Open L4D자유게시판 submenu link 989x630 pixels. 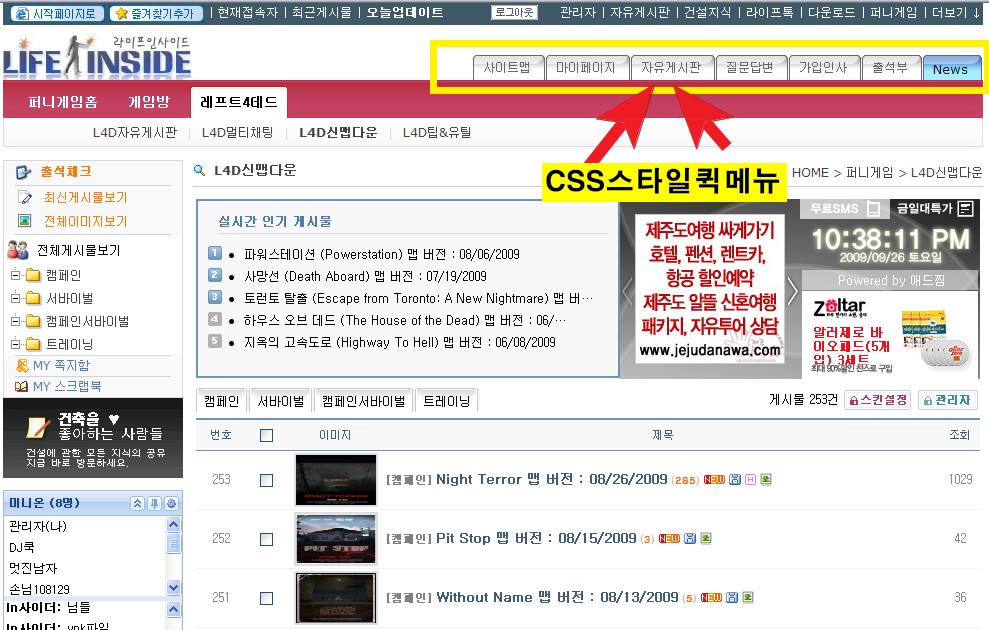[134, 132]
